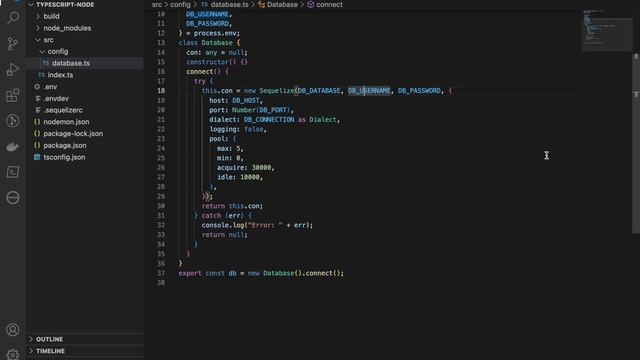Open the terminal panel icon in activity bar
Viewport: 640px width, 360px height.
pos(13,172)
